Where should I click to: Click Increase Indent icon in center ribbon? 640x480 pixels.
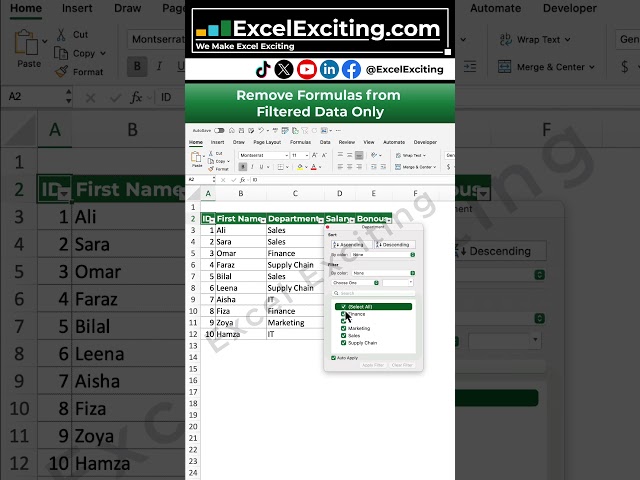[383, 167]
